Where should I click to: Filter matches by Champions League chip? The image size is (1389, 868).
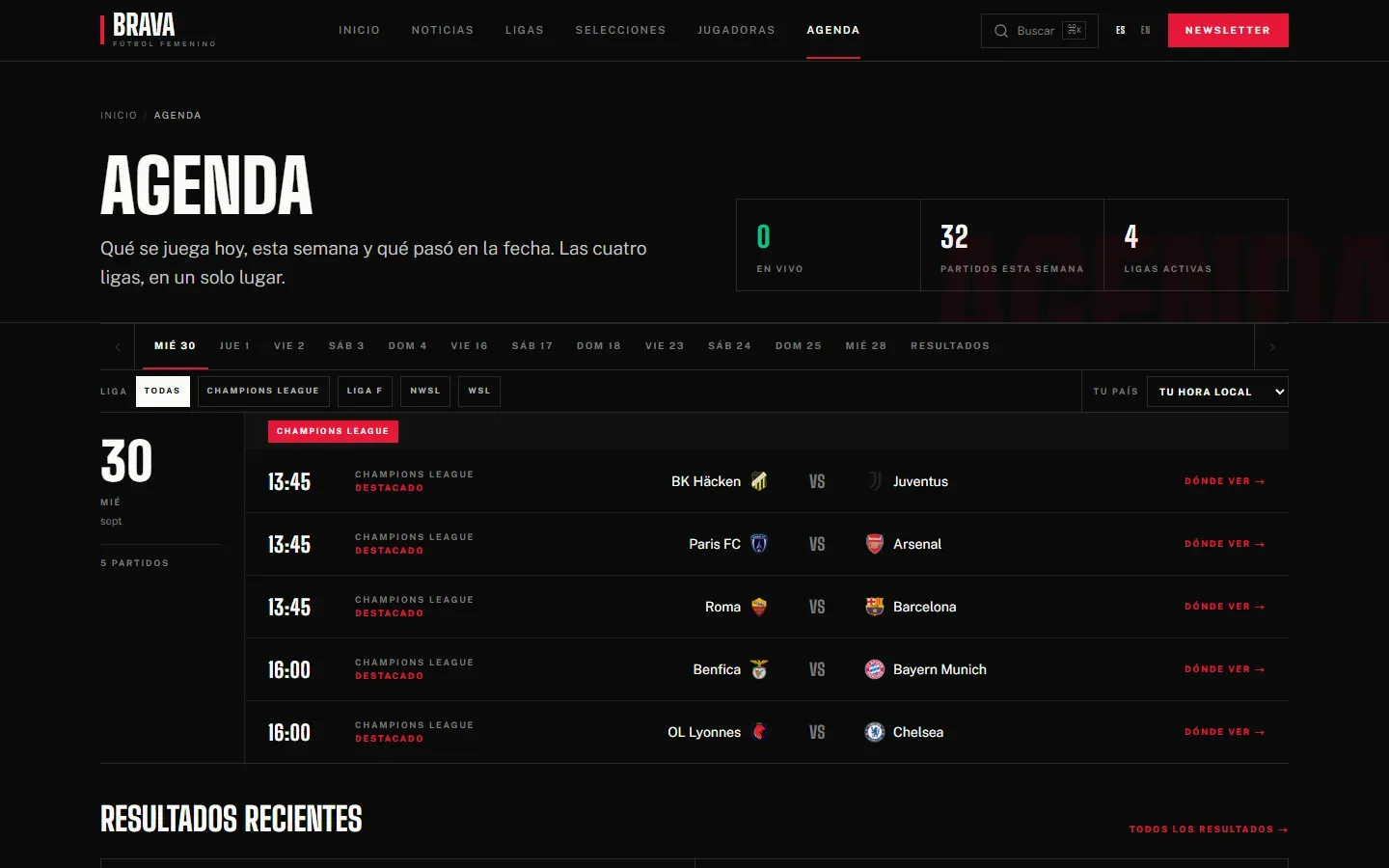point(263,392)
